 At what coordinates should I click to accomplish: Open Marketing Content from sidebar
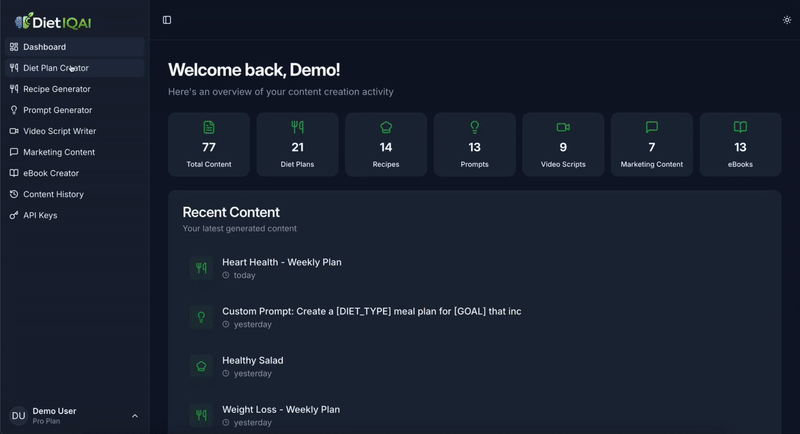click(59, 152)
